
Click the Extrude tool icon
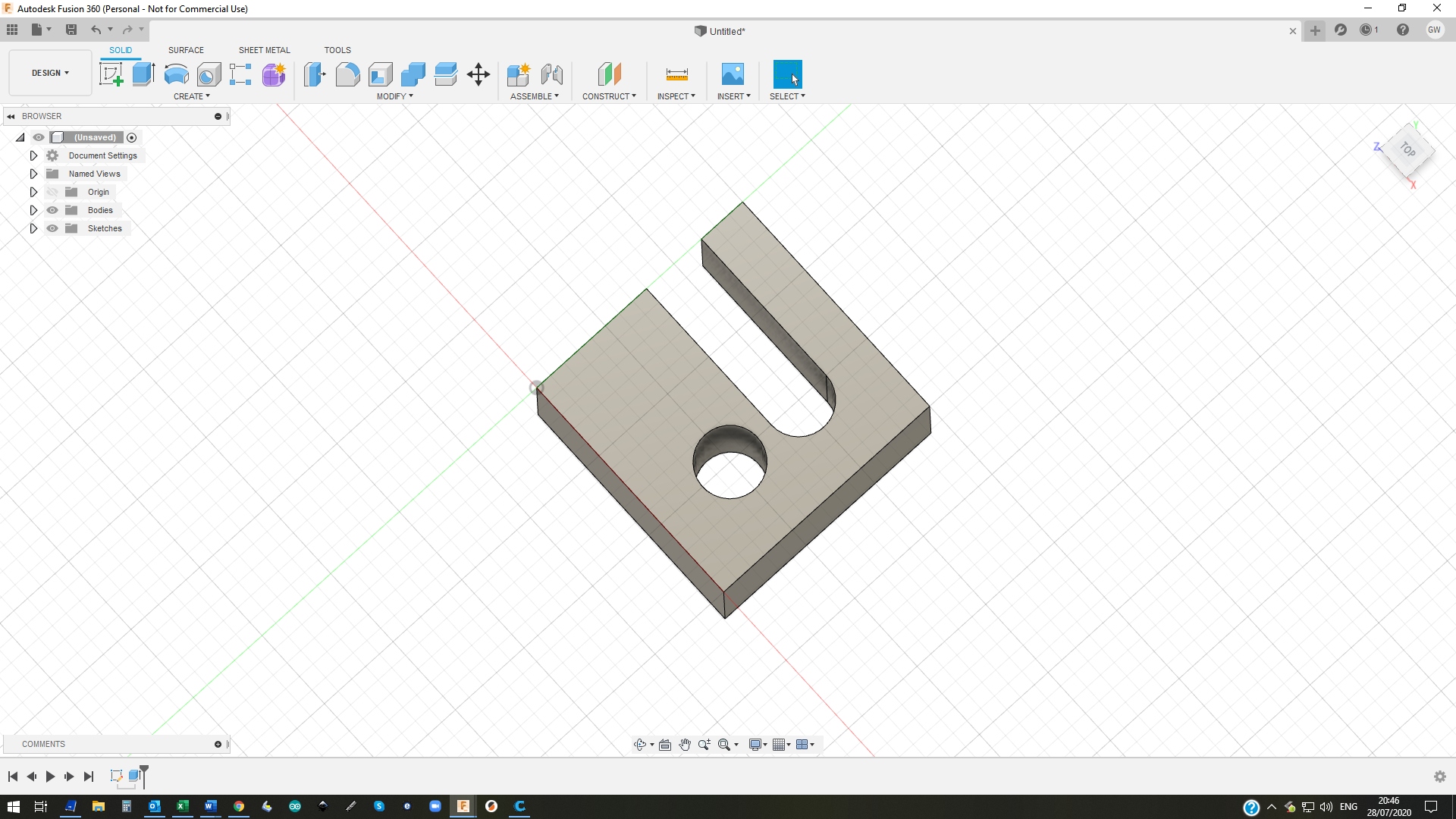pyautogui.click(x=143, y=74)
